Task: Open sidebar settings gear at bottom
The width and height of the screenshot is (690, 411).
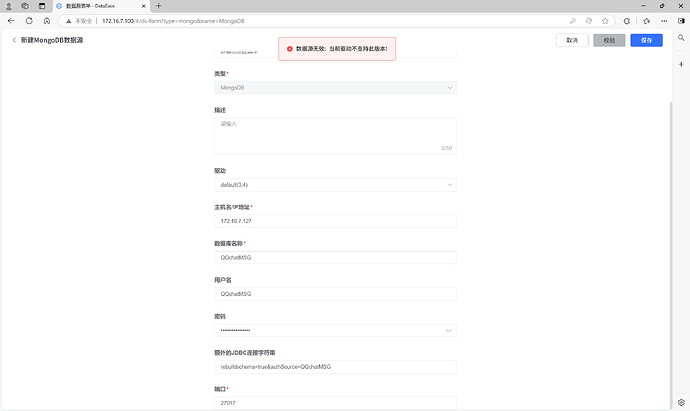Action: coord(681,402)
